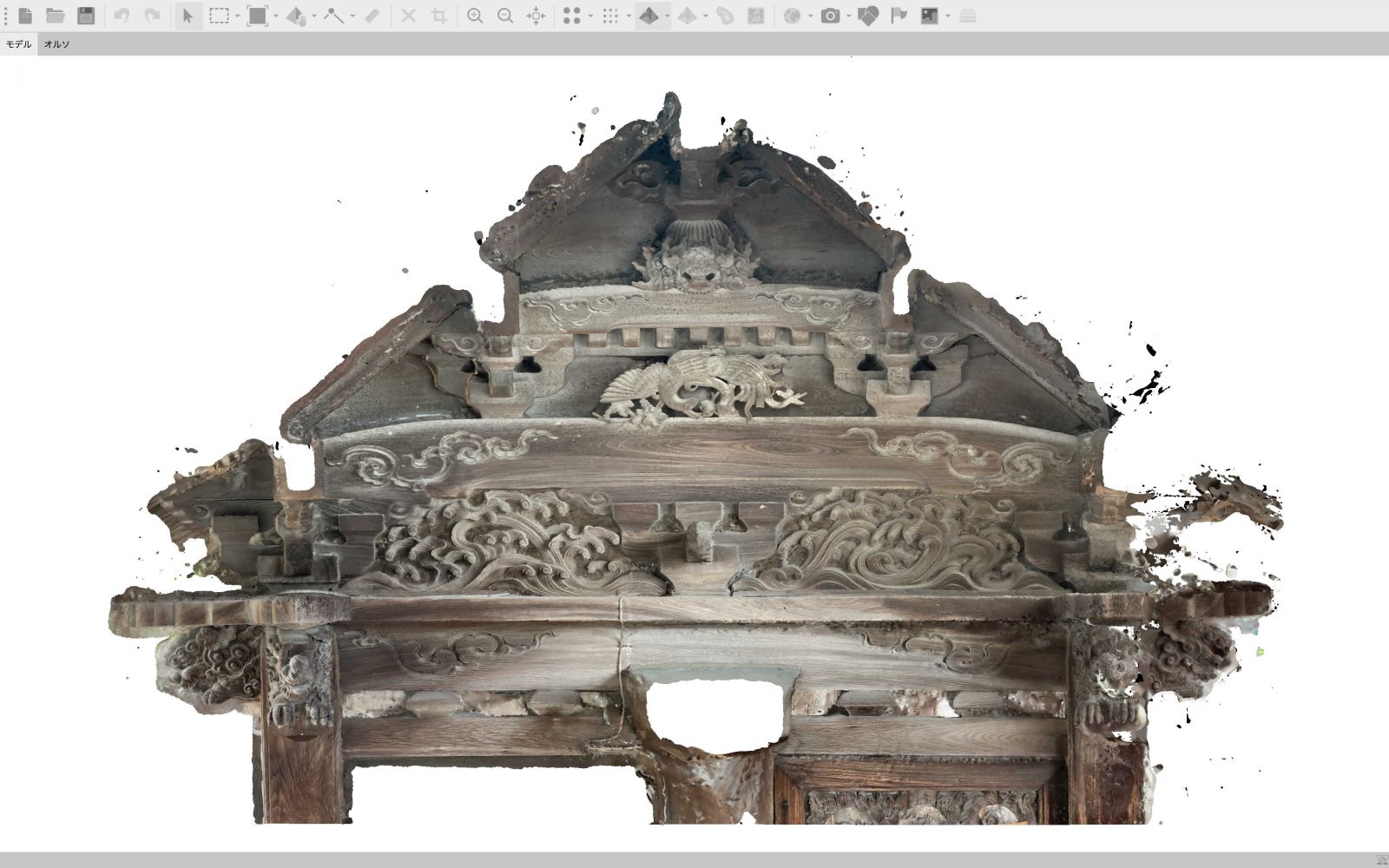The image size is (1389, 868).
Task: Select the Draw Polyline tool
Action: 333,16
